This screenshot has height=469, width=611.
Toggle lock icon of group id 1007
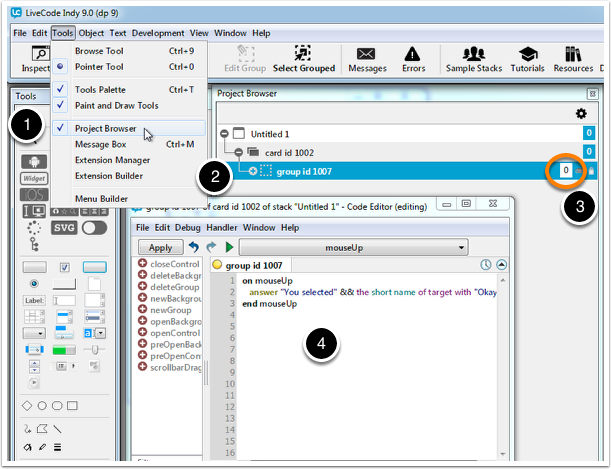click(x=592, y=171)
